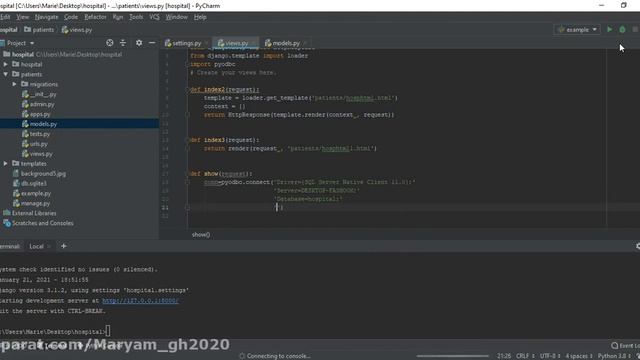Open the Navigate menu

(46, 17)
